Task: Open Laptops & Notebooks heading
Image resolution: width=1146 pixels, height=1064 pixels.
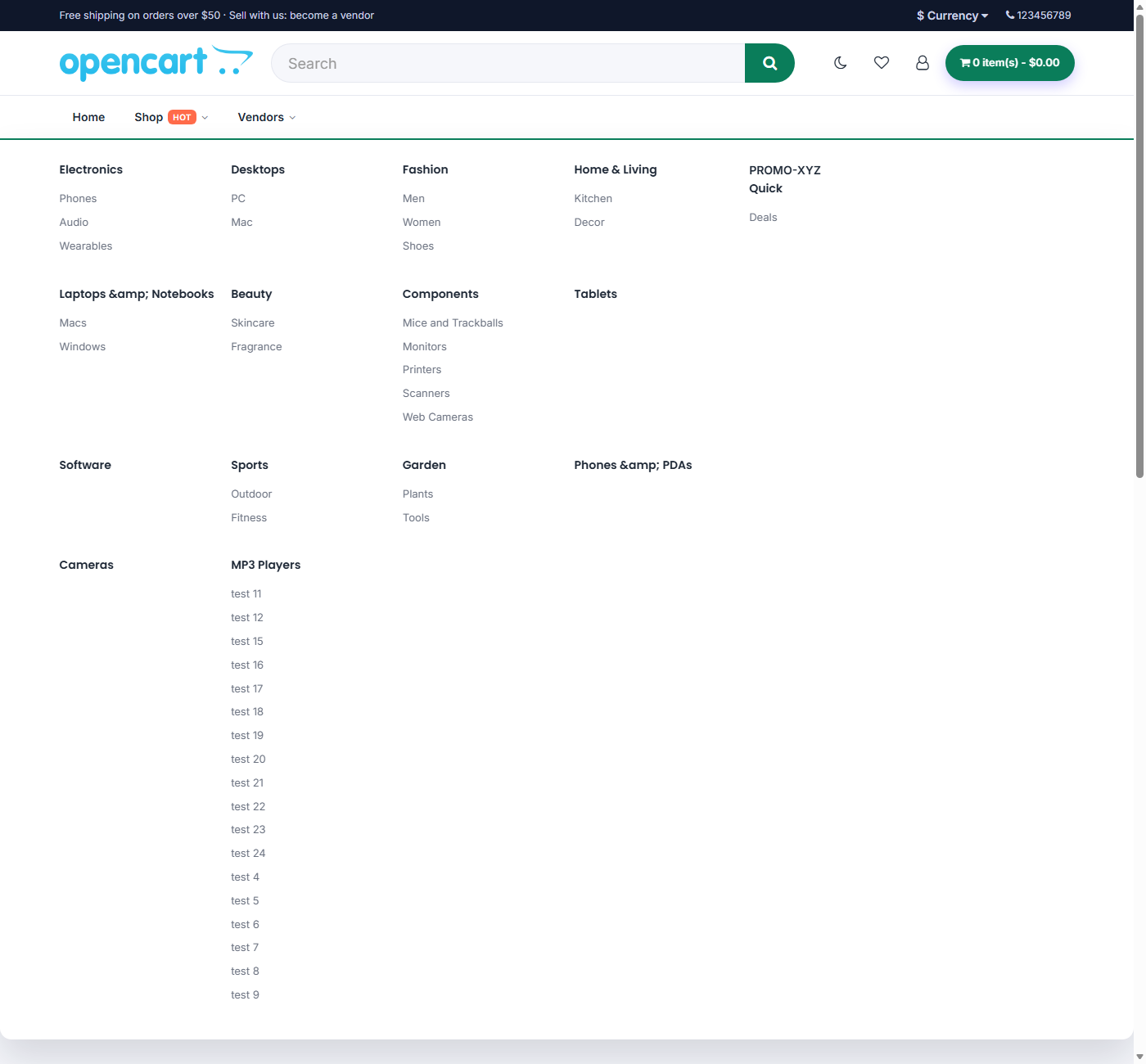Action: pyautogui.click(x=137, y=294)
